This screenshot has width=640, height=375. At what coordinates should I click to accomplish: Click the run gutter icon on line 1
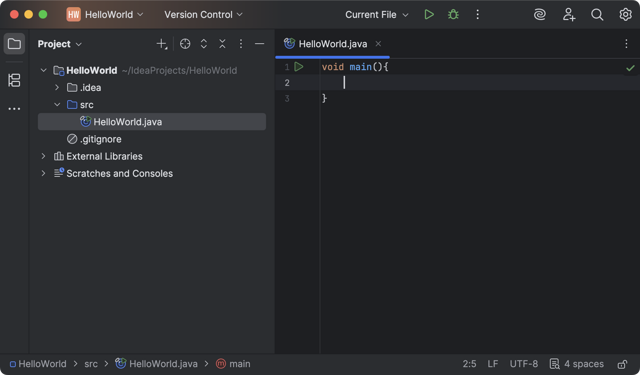tap(299, 67)
